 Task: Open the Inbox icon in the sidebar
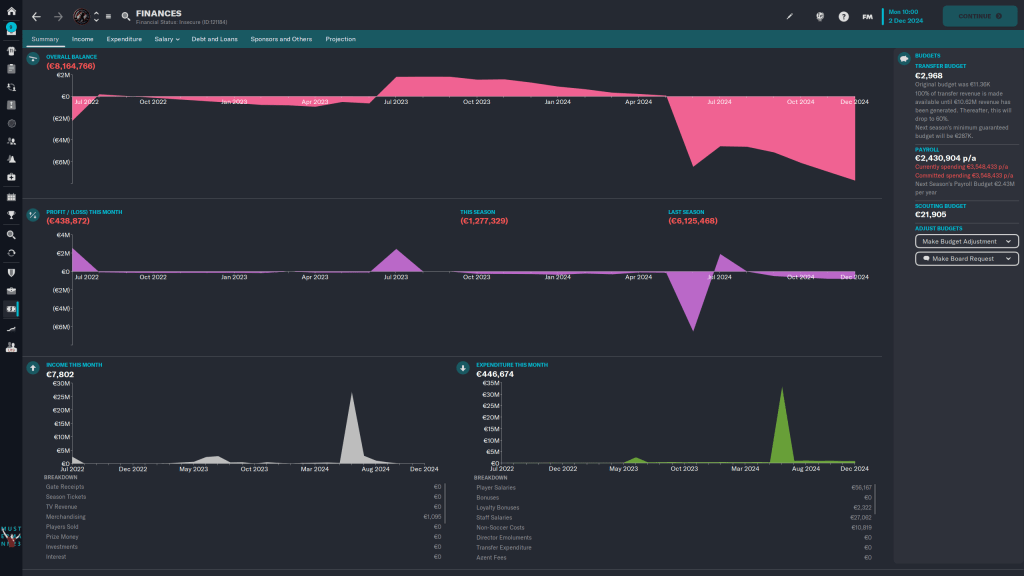pos(11,28)
